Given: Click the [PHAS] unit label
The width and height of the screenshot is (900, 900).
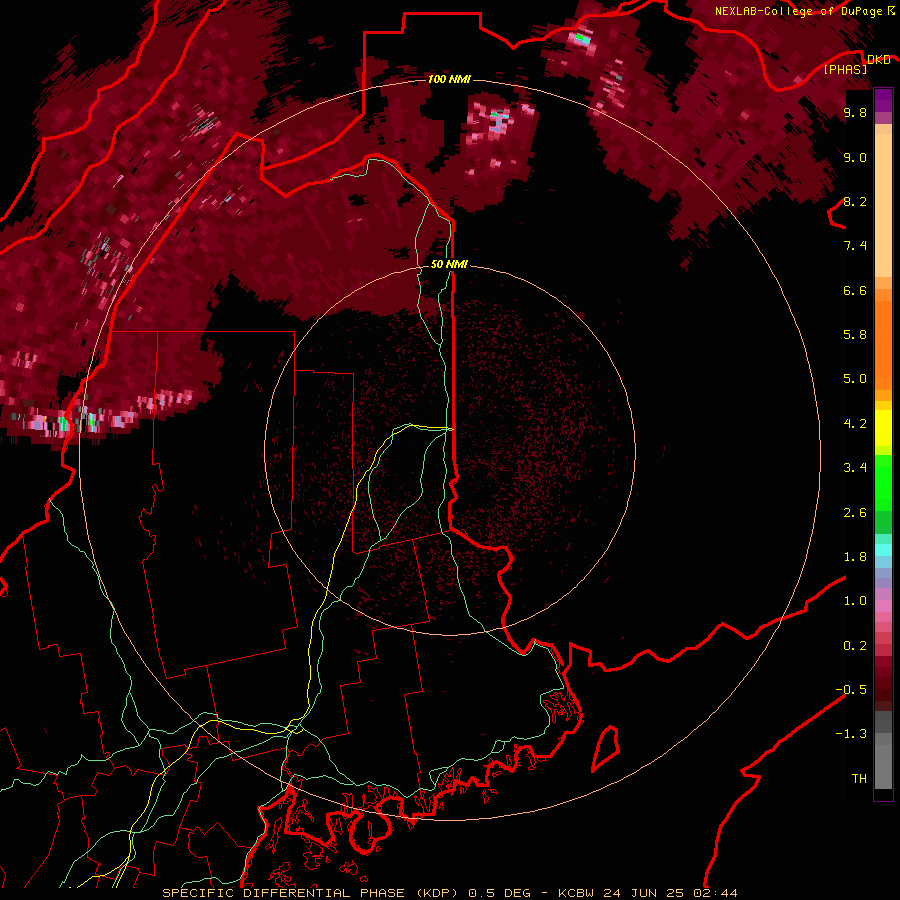Looking at the screenshot, I should pos(845,69).
